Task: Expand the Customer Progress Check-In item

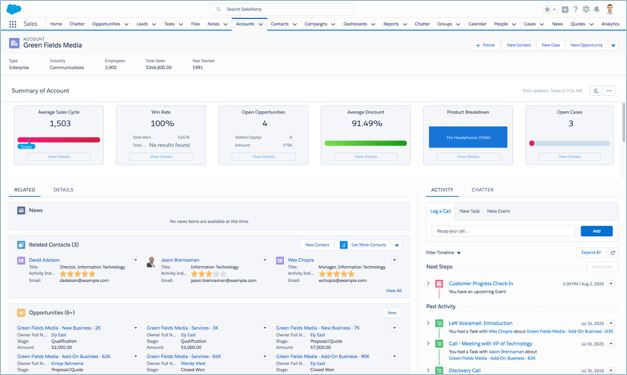Action: (x=428, y=283)
